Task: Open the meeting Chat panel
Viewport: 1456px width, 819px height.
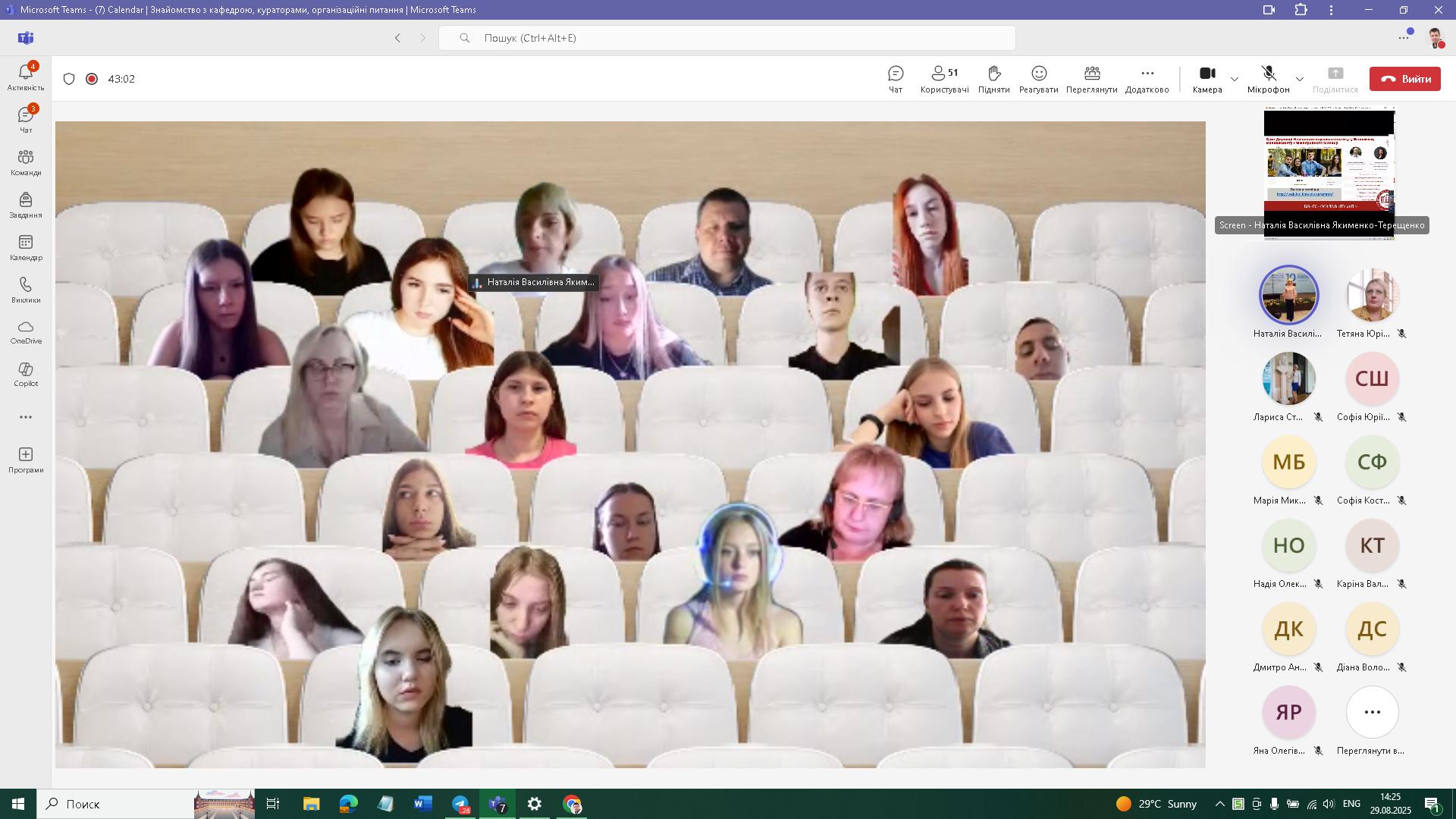Action: 896,79
